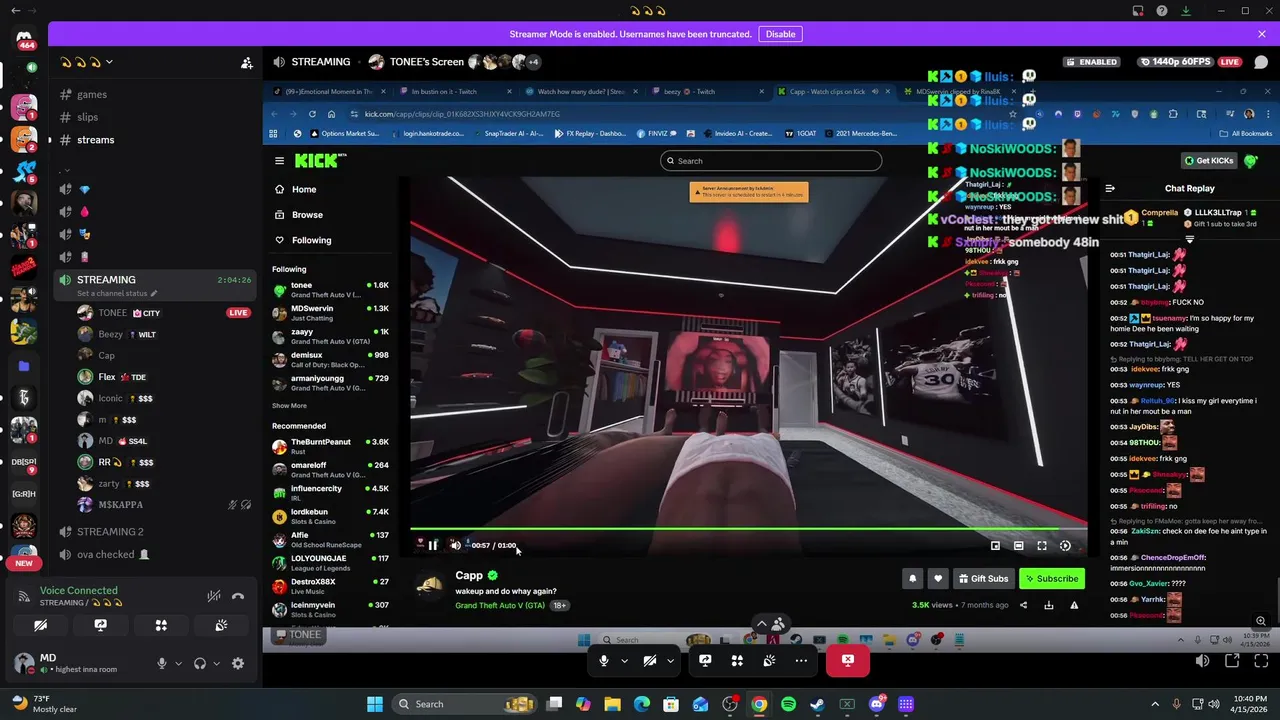Expand the server name dropdown header

[85, 62]
